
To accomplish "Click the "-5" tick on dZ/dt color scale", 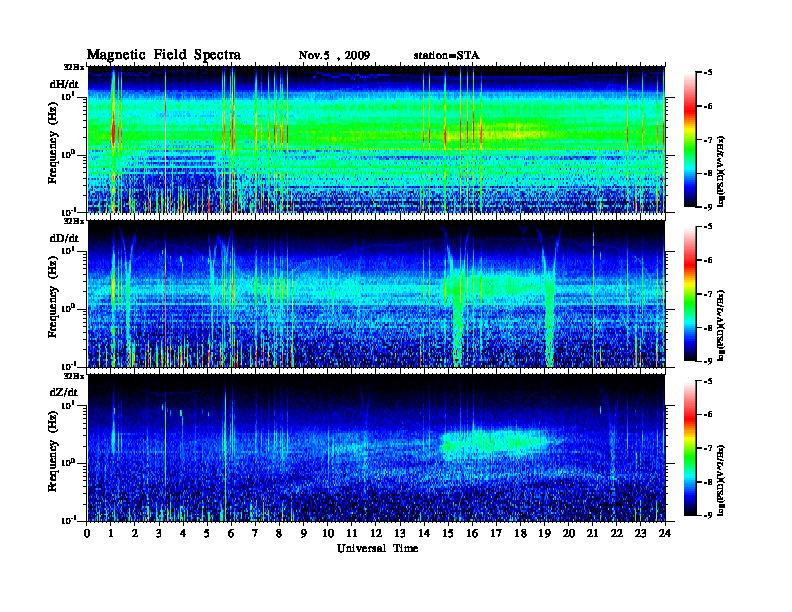I will pyautogui.click(x=707, y=381).
